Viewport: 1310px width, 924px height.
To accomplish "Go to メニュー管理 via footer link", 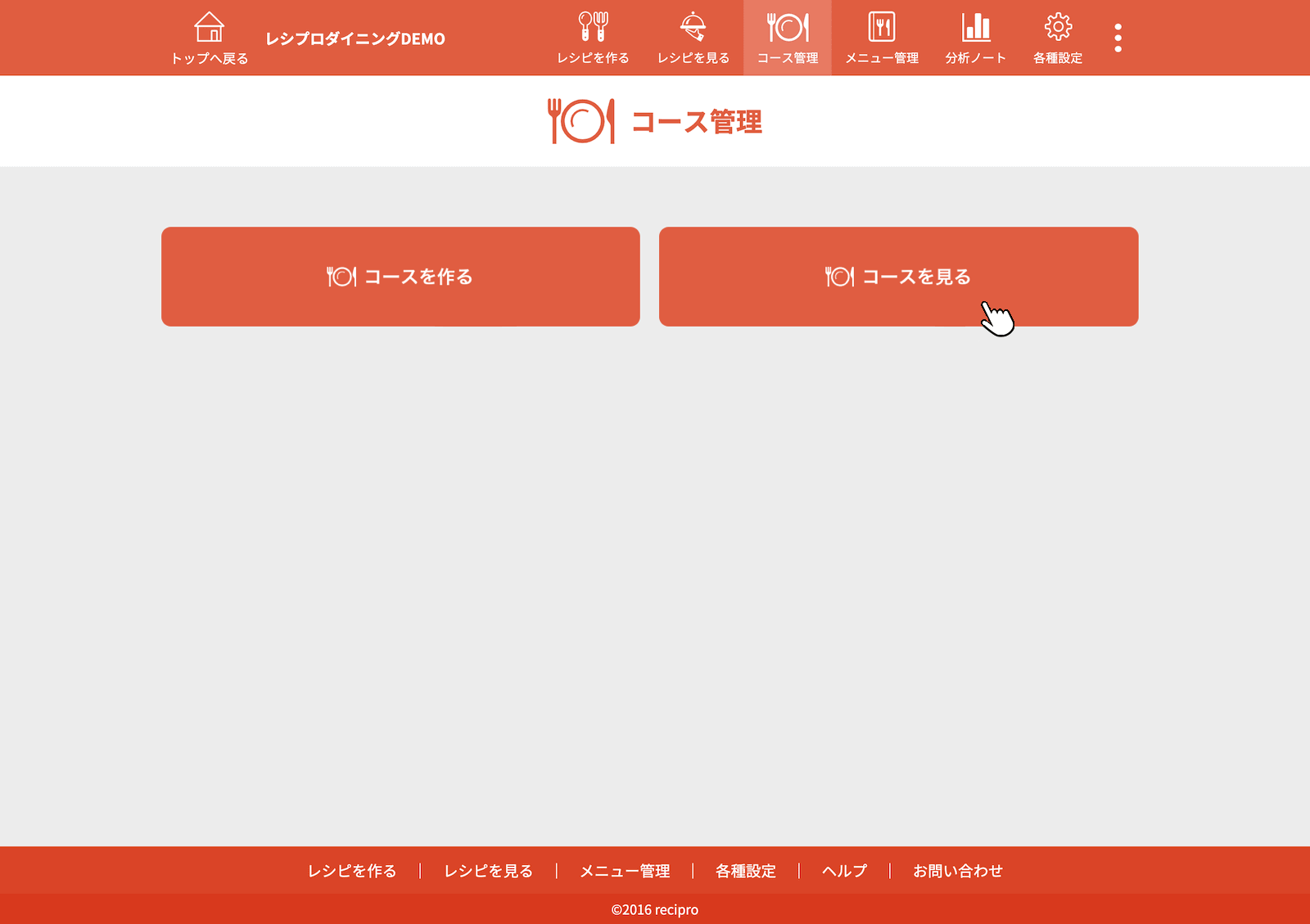I will coord(625,871).
